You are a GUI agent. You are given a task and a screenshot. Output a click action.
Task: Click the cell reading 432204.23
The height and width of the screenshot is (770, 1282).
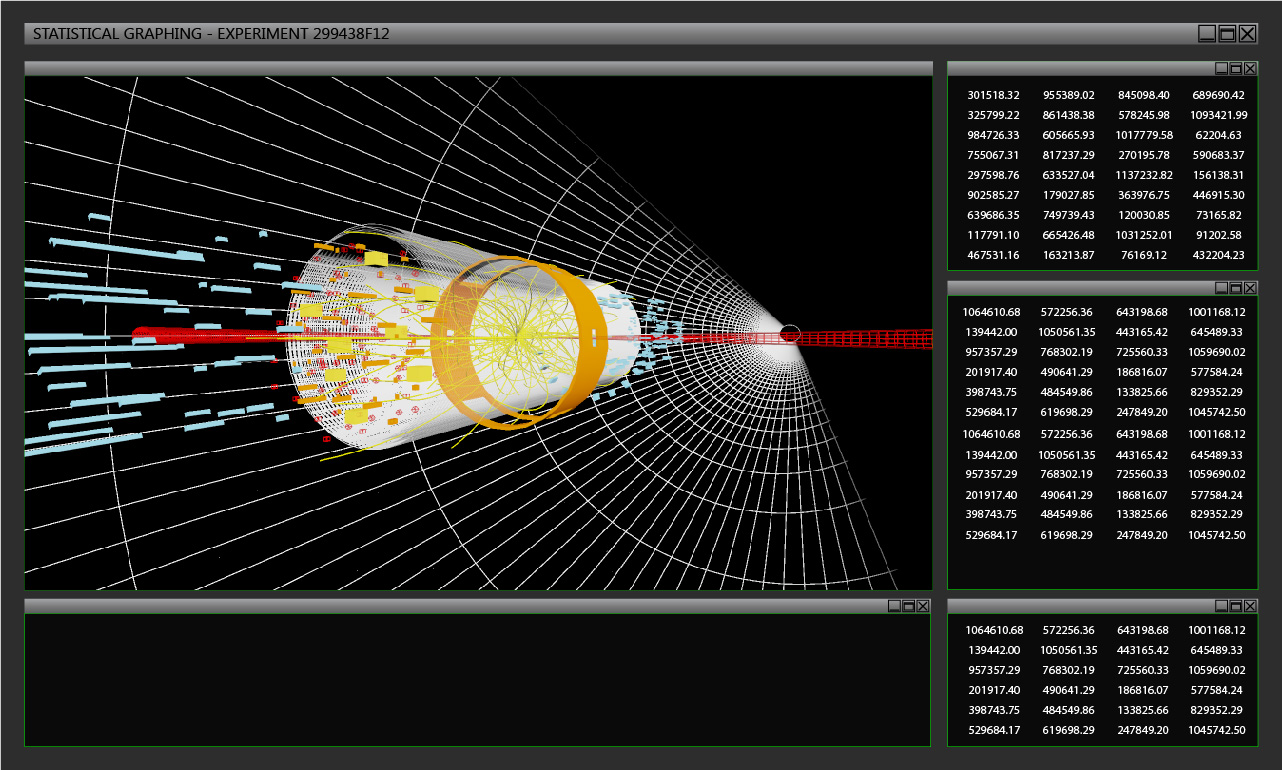(x=1219, y=255)
